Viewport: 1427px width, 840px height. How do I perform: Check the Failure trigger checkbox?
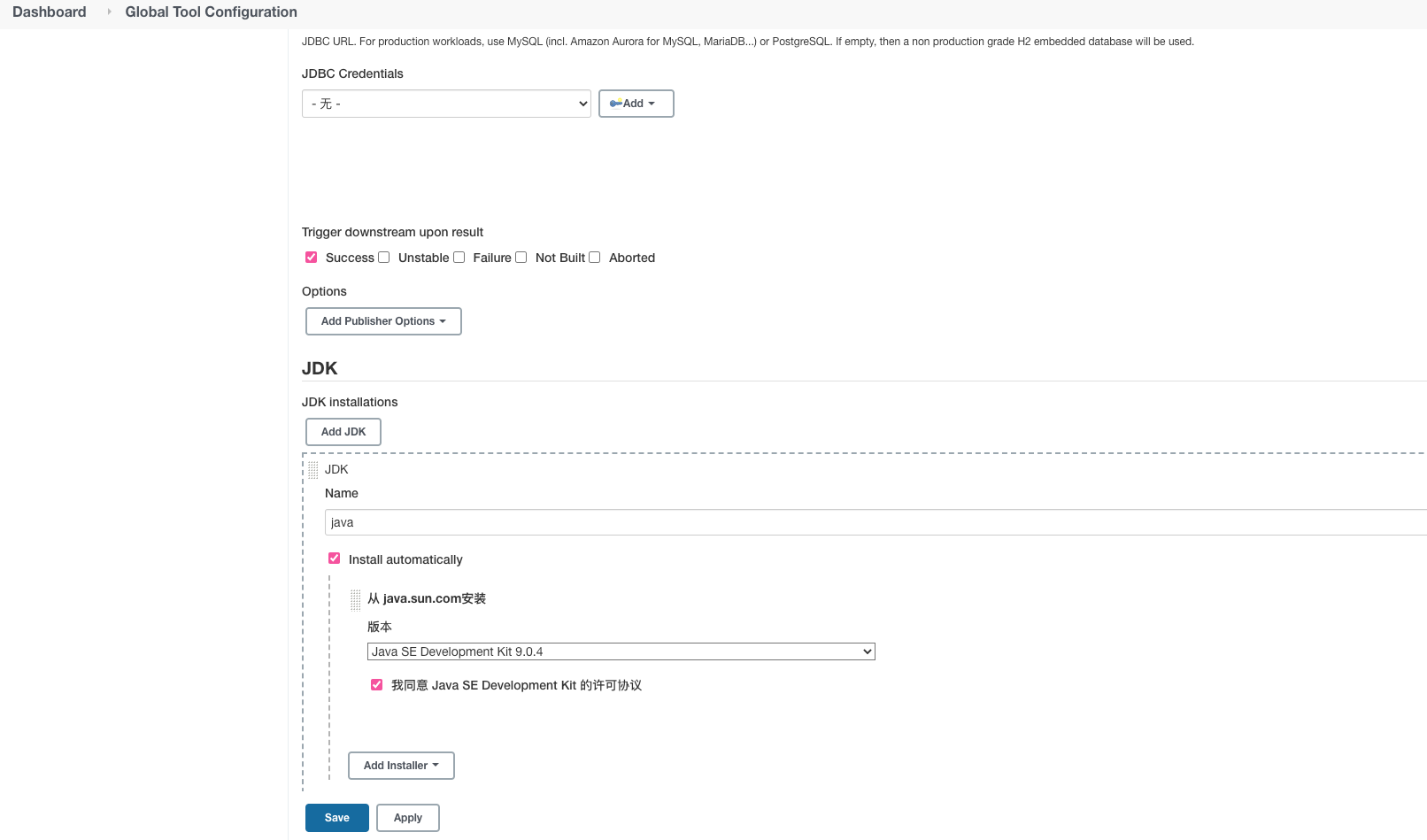click(459, 258)
